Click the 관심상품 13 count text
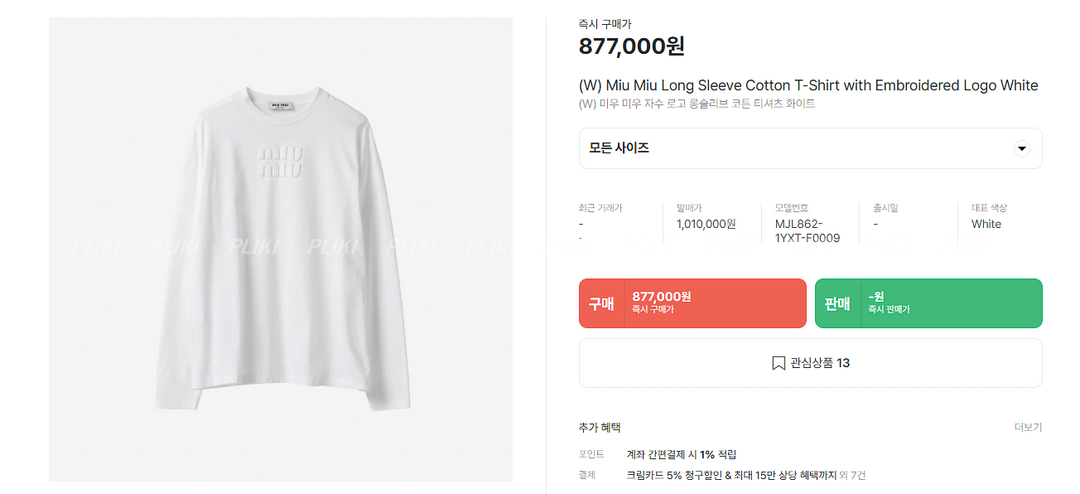This screenshot has width=1080, height=494. point(820,363)
